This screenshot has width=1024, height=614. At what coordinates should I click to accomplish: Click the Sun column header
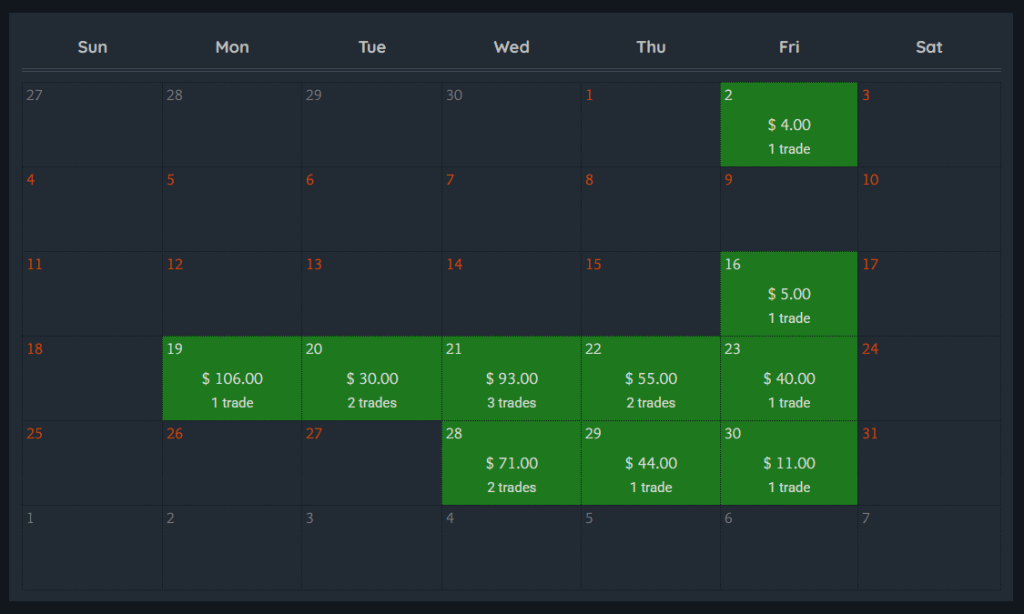point(92,47)
